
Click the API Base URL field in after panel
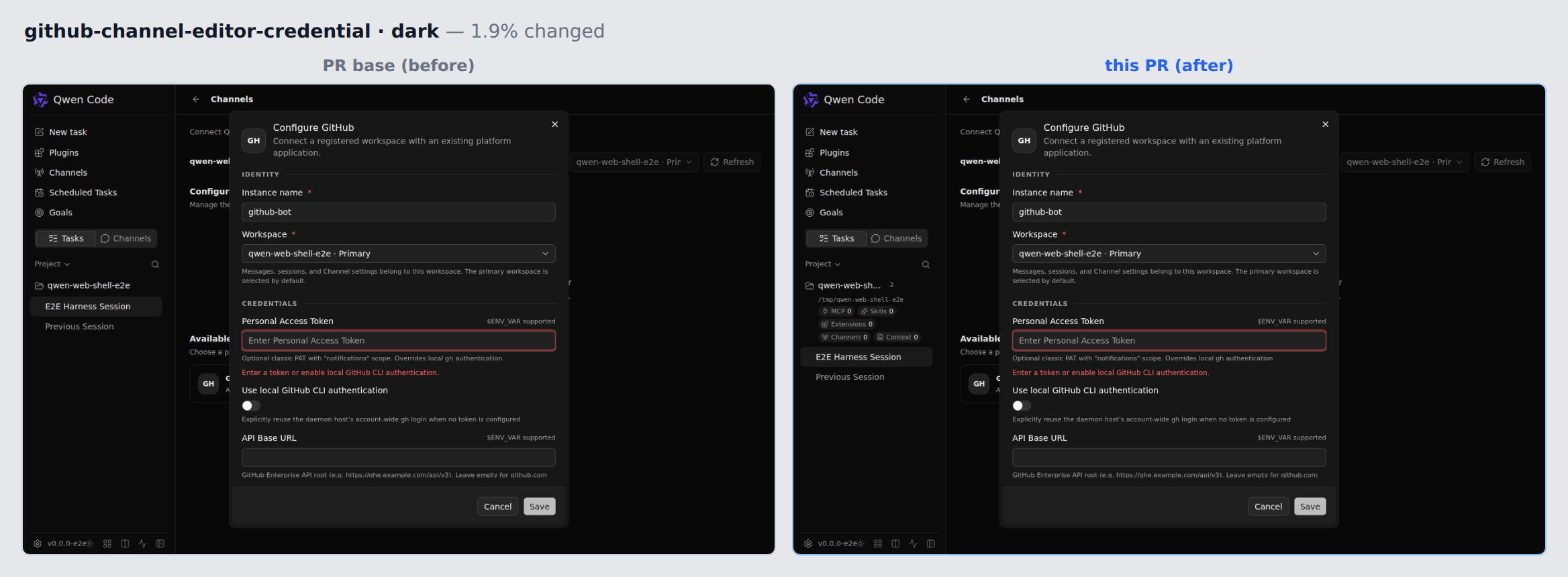pyautogui.click(x=1169, y=458)
